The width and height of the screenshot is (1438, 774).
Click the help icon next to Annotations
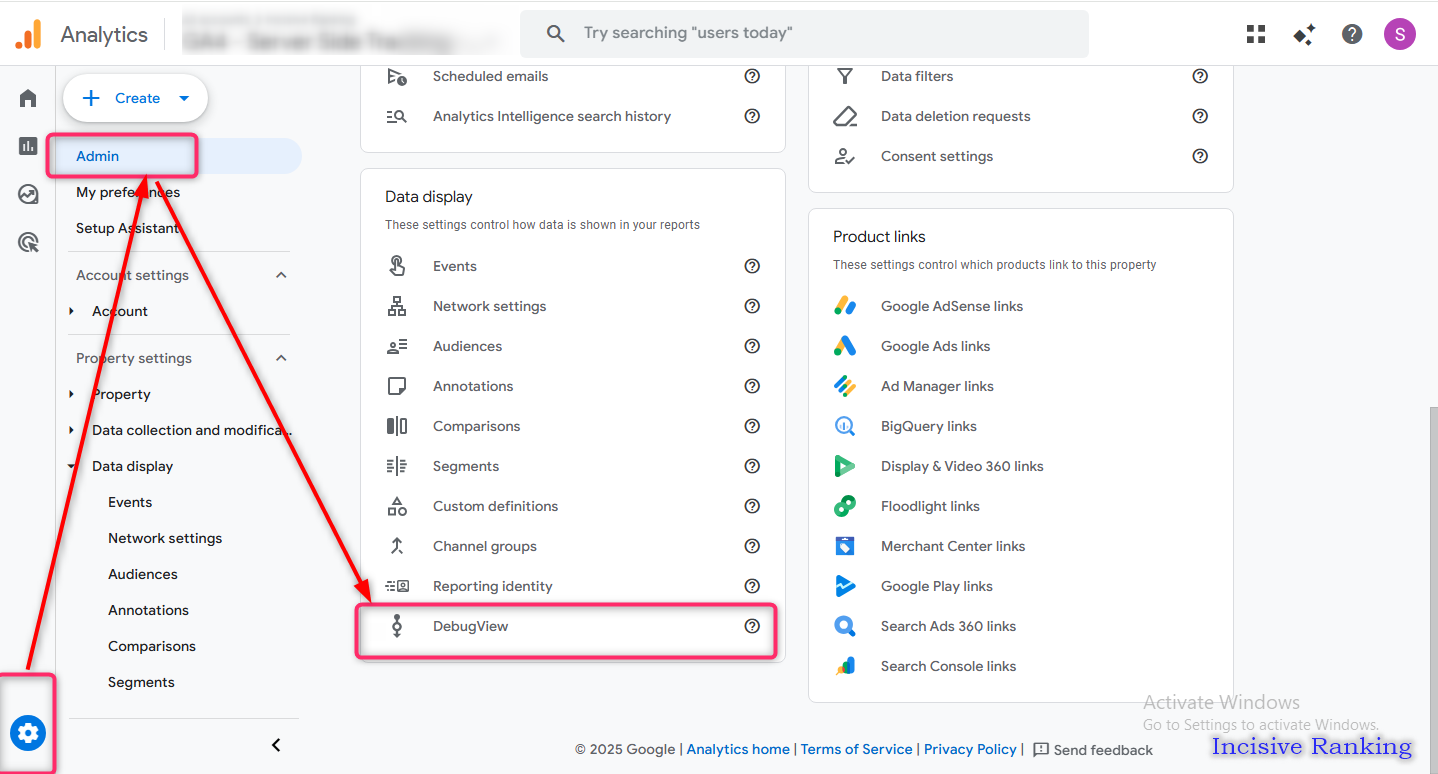coord(752,386)
